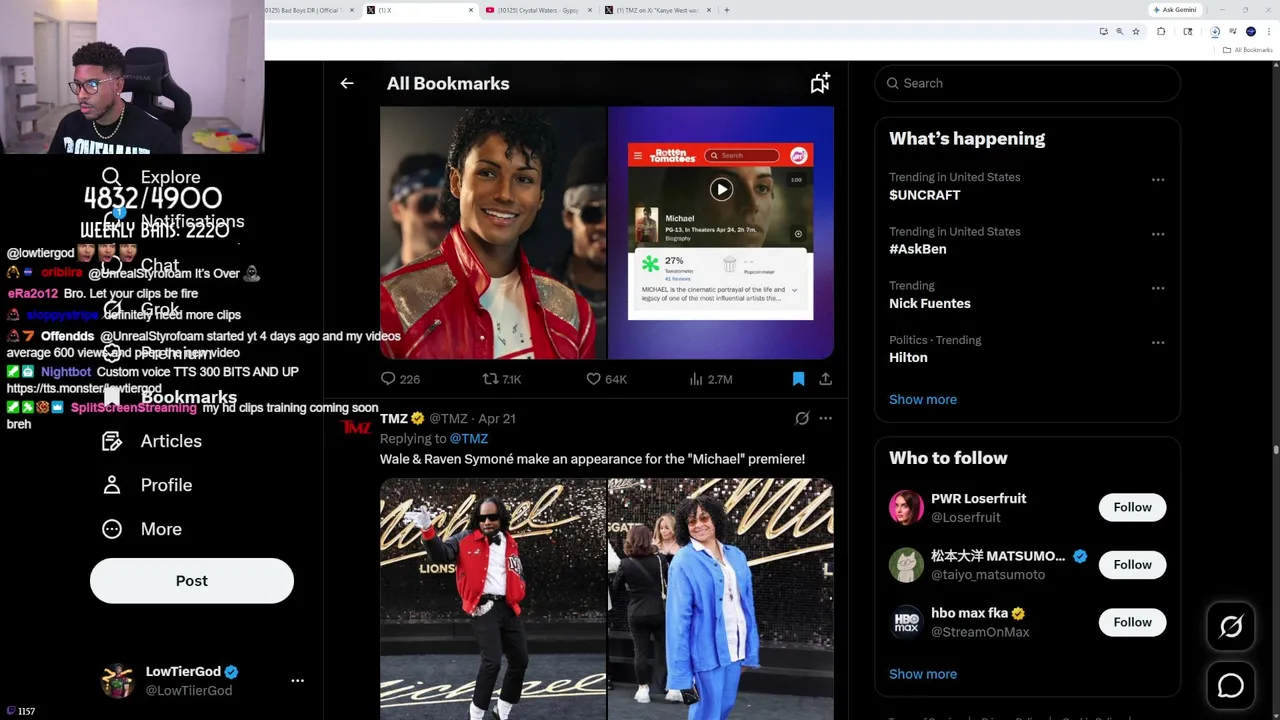1280x720 pixels.
Task: Open Chrome media control icon
Action: click(1233, 31)
